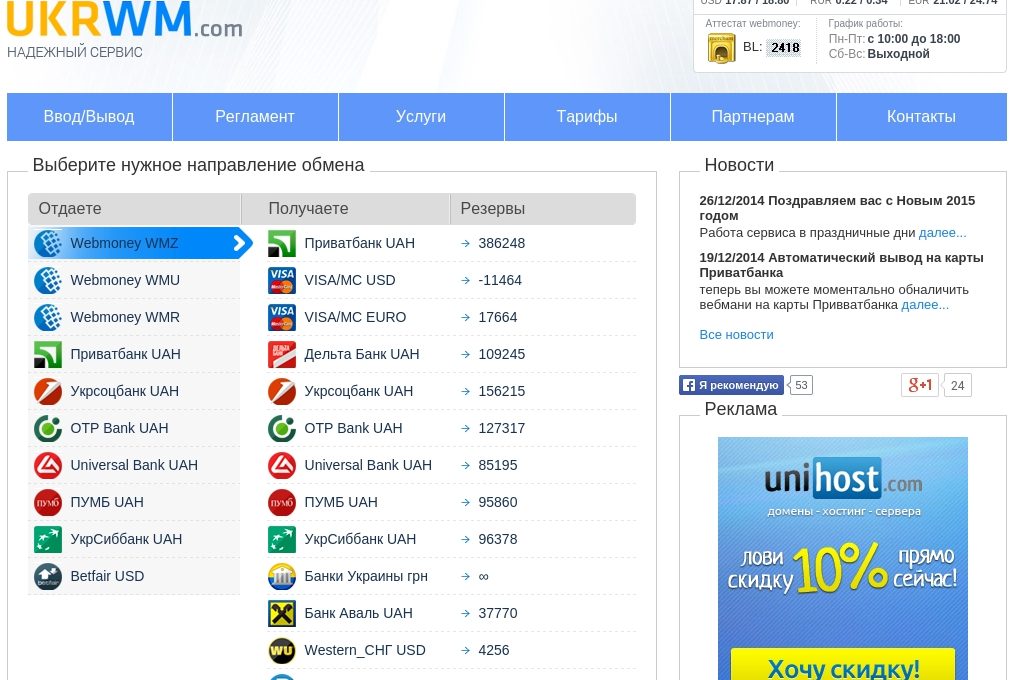
Task: Open the unihost.com advertisement banner
Action: point(843,559)
